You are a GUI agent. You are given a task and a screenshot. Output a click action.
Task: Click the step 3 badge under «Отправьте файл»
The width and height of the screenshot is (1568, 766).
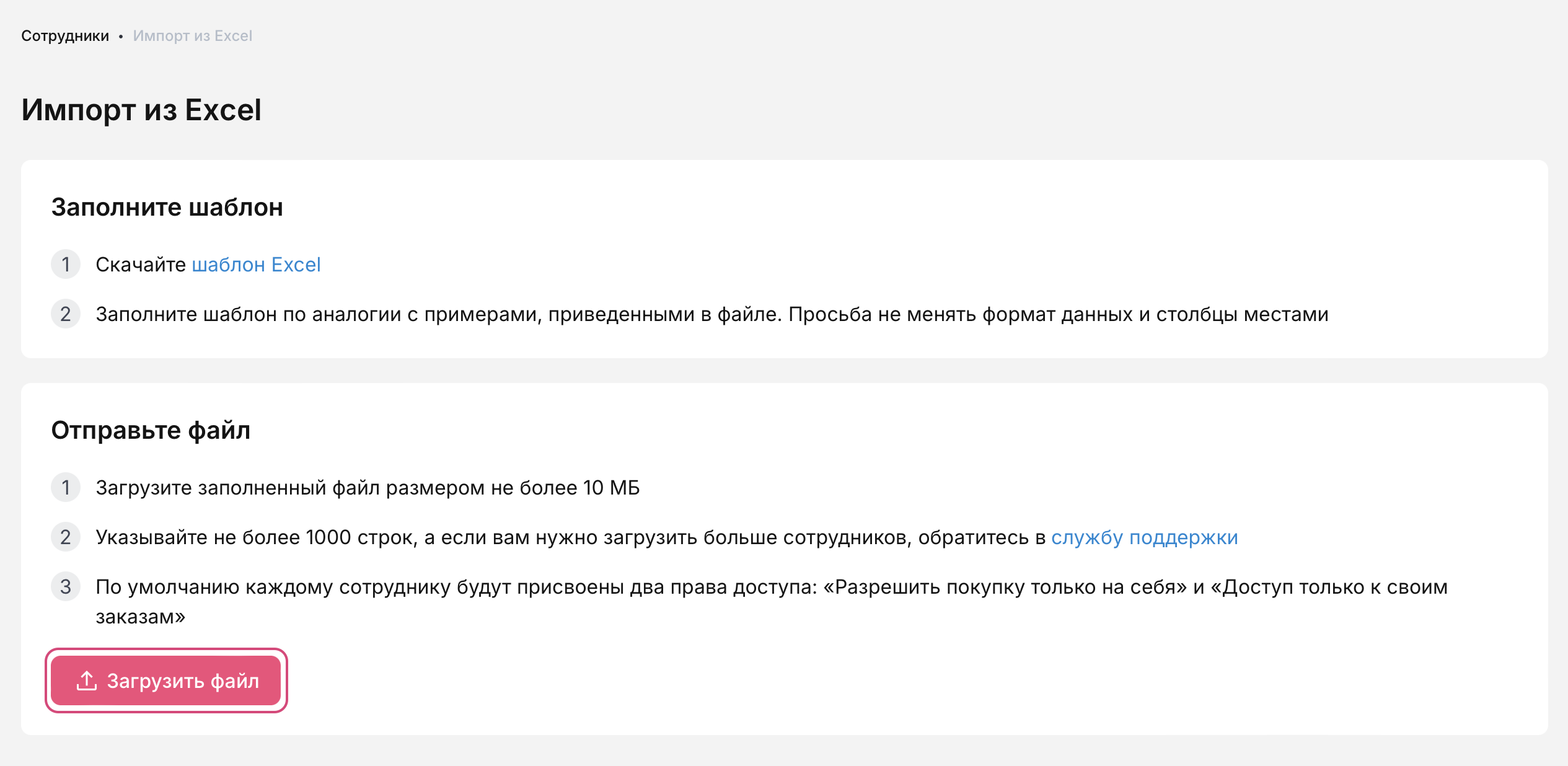(x=66, y=587)
